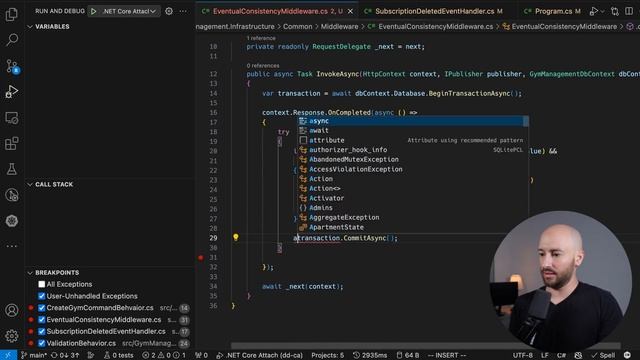
Task: Disable the EventualConsistencyMiddleware.cs breakpoint
Action: 42,320
